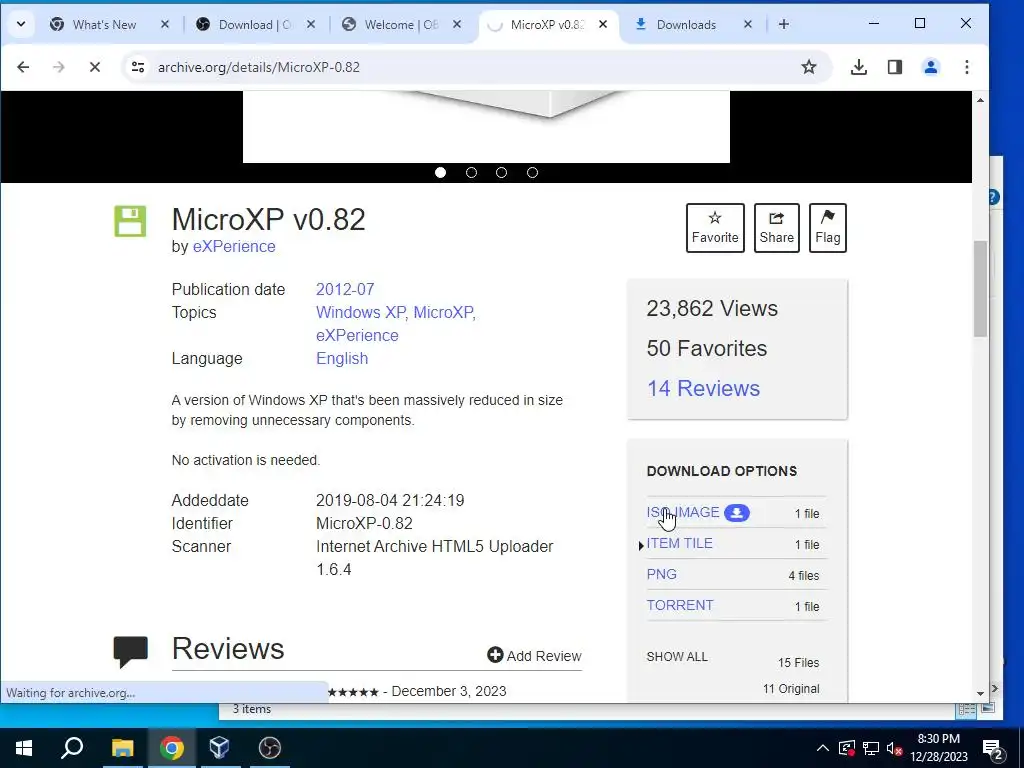
Task: Click the scrollbar up arrow
Action: point(980,100)
